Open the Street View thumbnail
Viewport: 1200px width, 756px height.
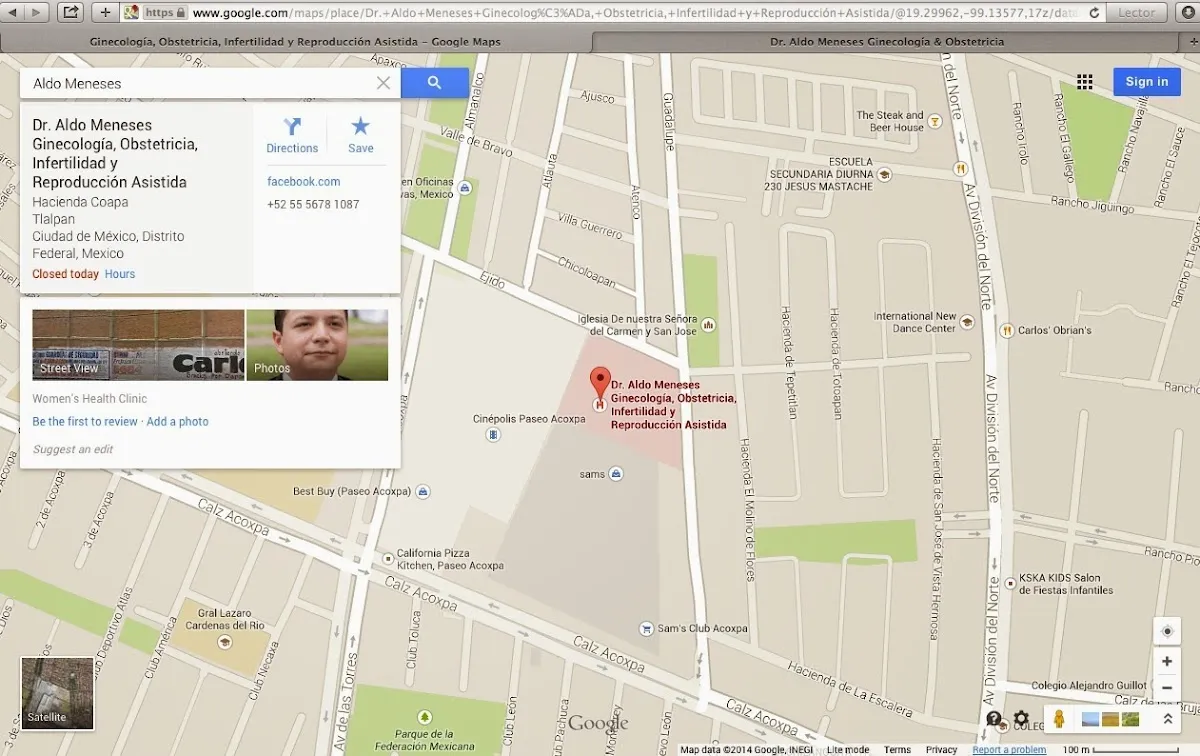point(138,345)
